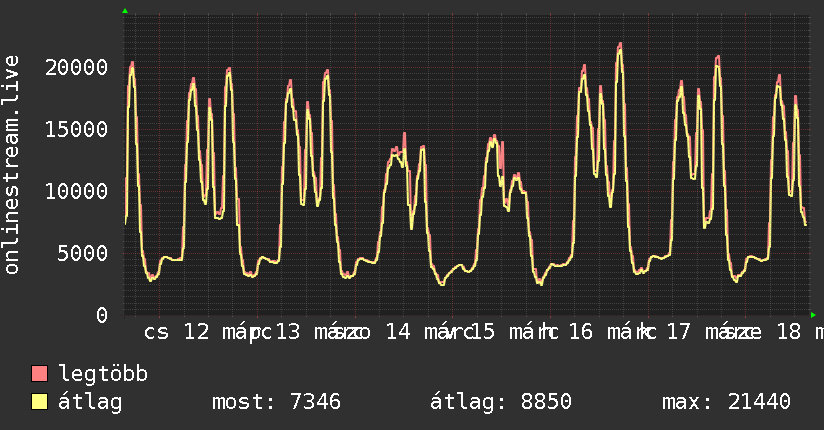Viewport: 824px width, 430px height.
Task: Click the 'most: 7346' value
Action: 276,402
